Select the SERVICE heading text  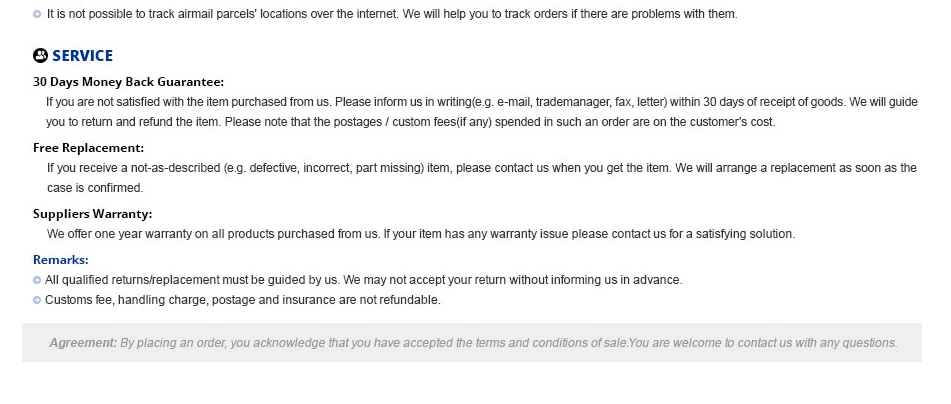82,56
